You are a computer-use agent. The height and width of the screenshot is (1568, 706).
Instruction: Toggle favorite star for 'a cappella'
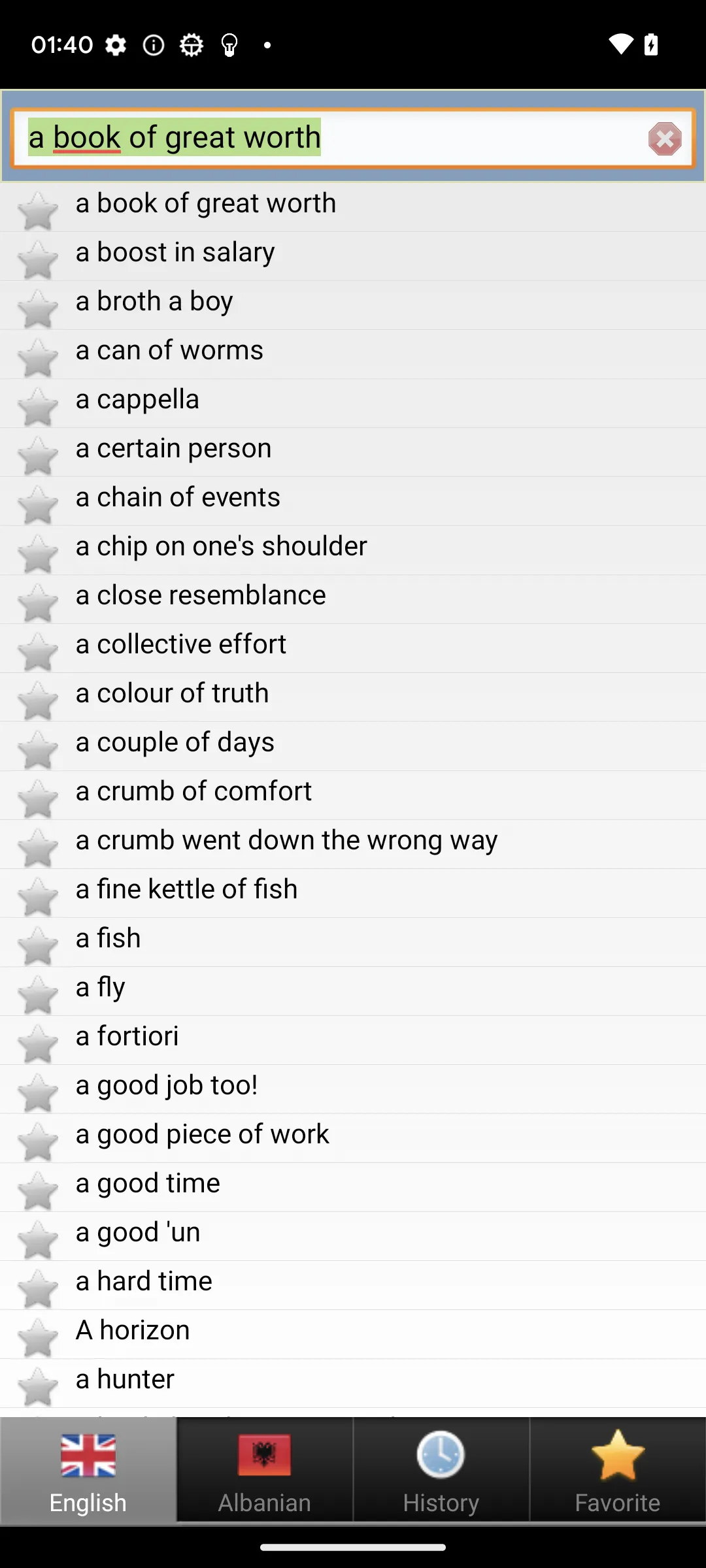click(38, 407)
